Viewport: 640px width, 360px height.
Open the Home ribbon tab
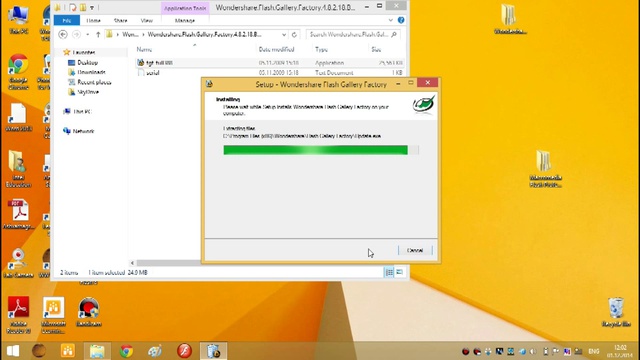93,20
